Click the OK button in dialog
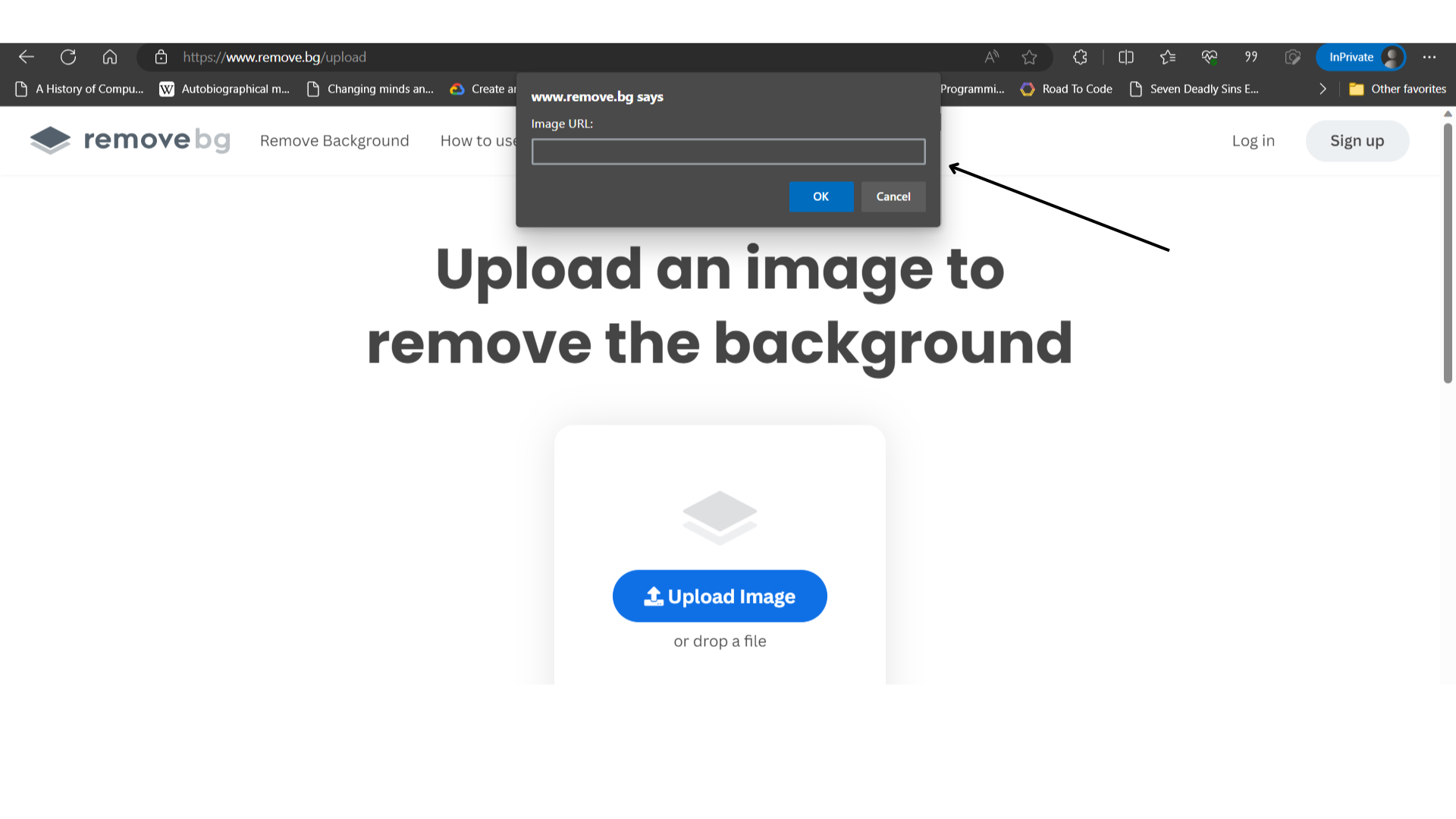 [820, 196]
